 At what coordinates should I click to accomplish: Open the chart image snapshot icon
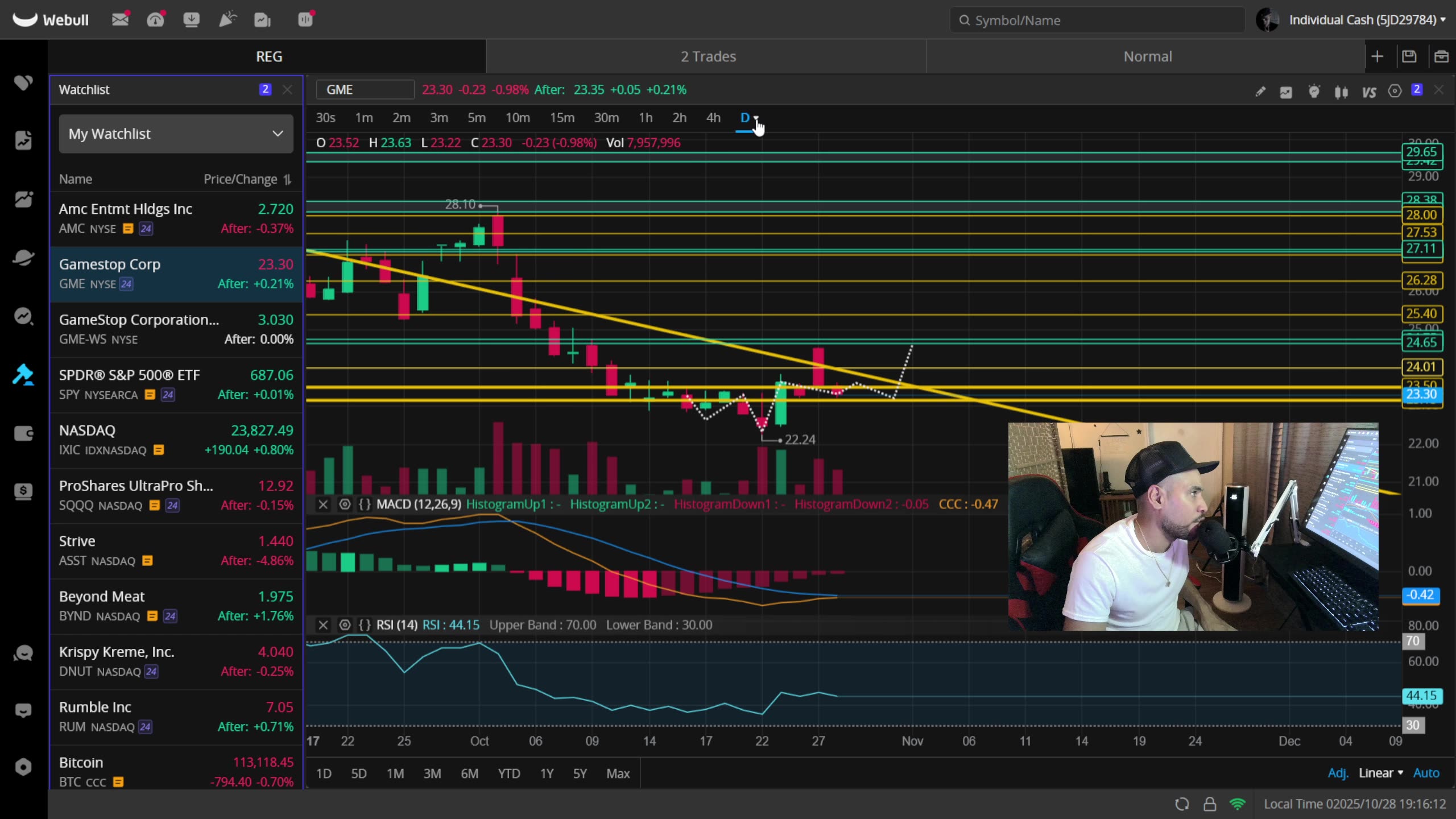click(1286, 92)
